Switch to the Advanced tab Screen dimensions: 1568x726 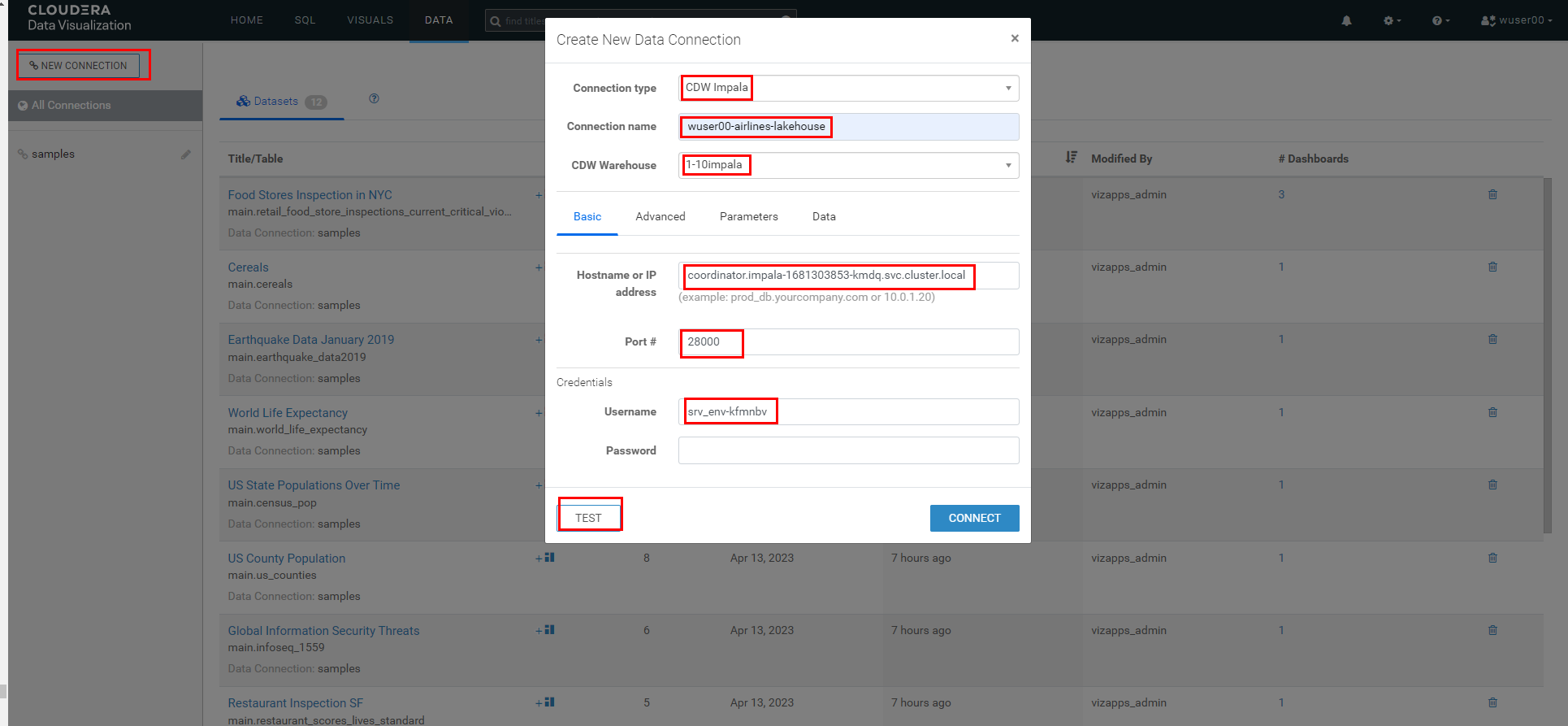coord(661,216)
